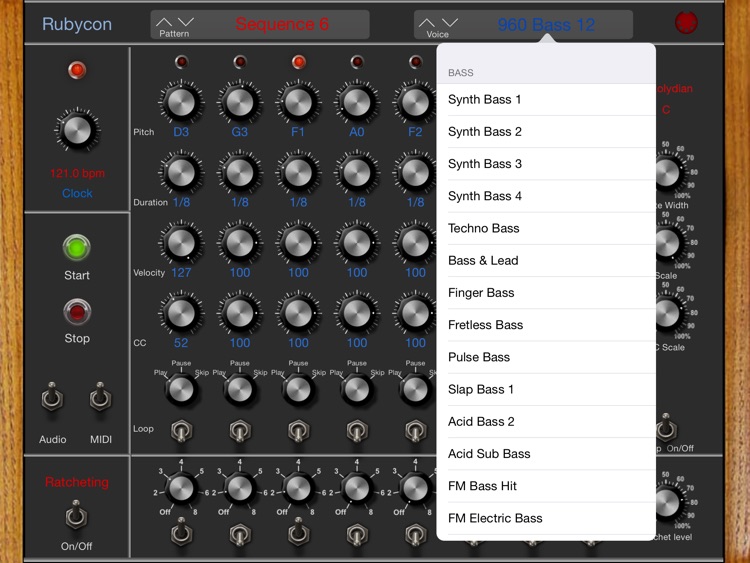Click the green Start button
The height and width of the screenshot is (563, 750).
[x=77, y=248]
